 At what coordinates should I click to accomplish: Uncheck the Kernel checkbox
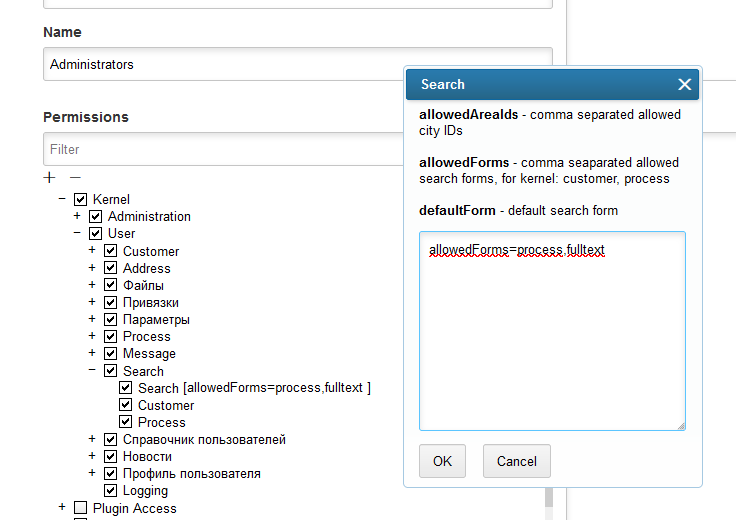point(80,199)
